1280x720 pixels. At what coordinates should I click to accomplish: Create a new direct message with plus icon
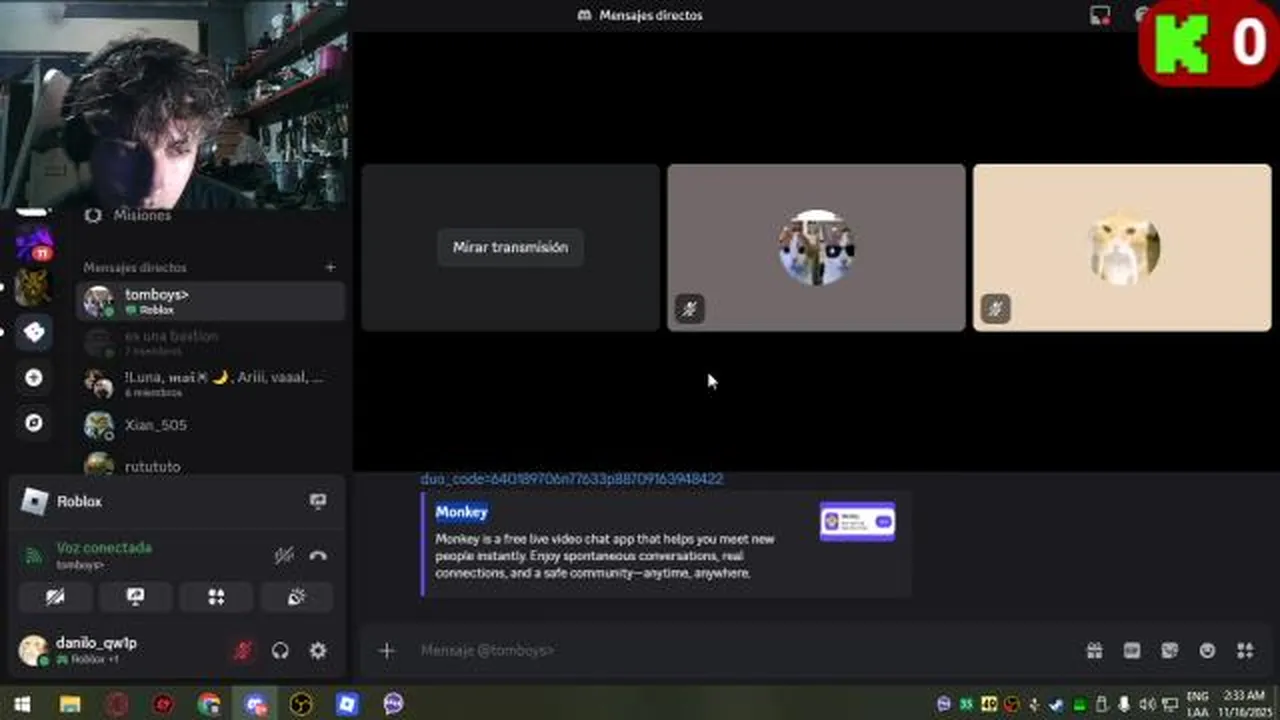tap(330, 267)
